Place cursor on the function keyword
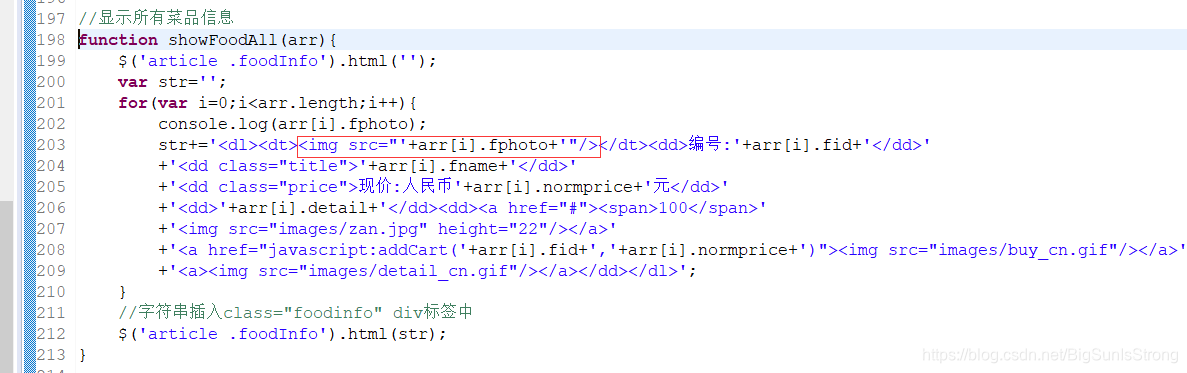This screenshot has height=373, width=1187. click(x=118, y=40)
